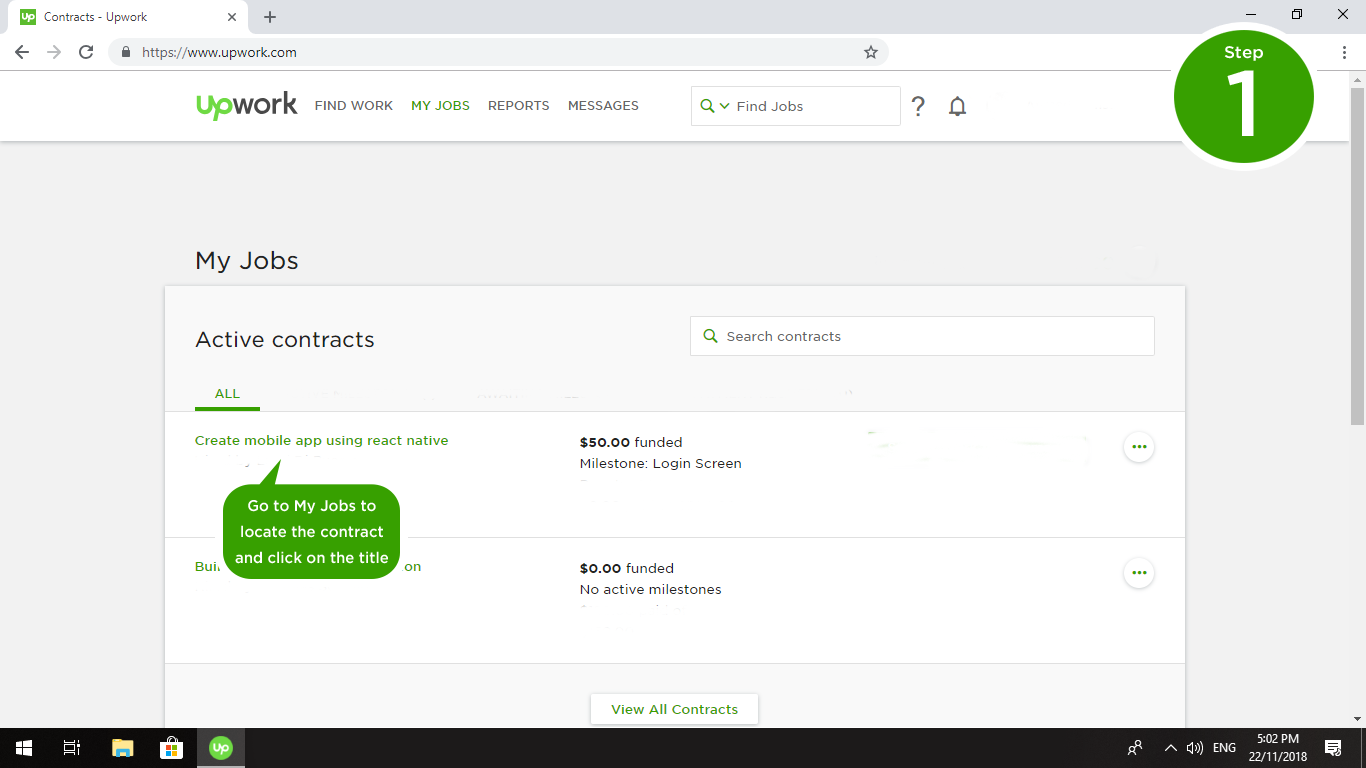Open the Upwork help menu
Image resolution: width=1366 pixels, height=768 pixels.
[918, 105]
